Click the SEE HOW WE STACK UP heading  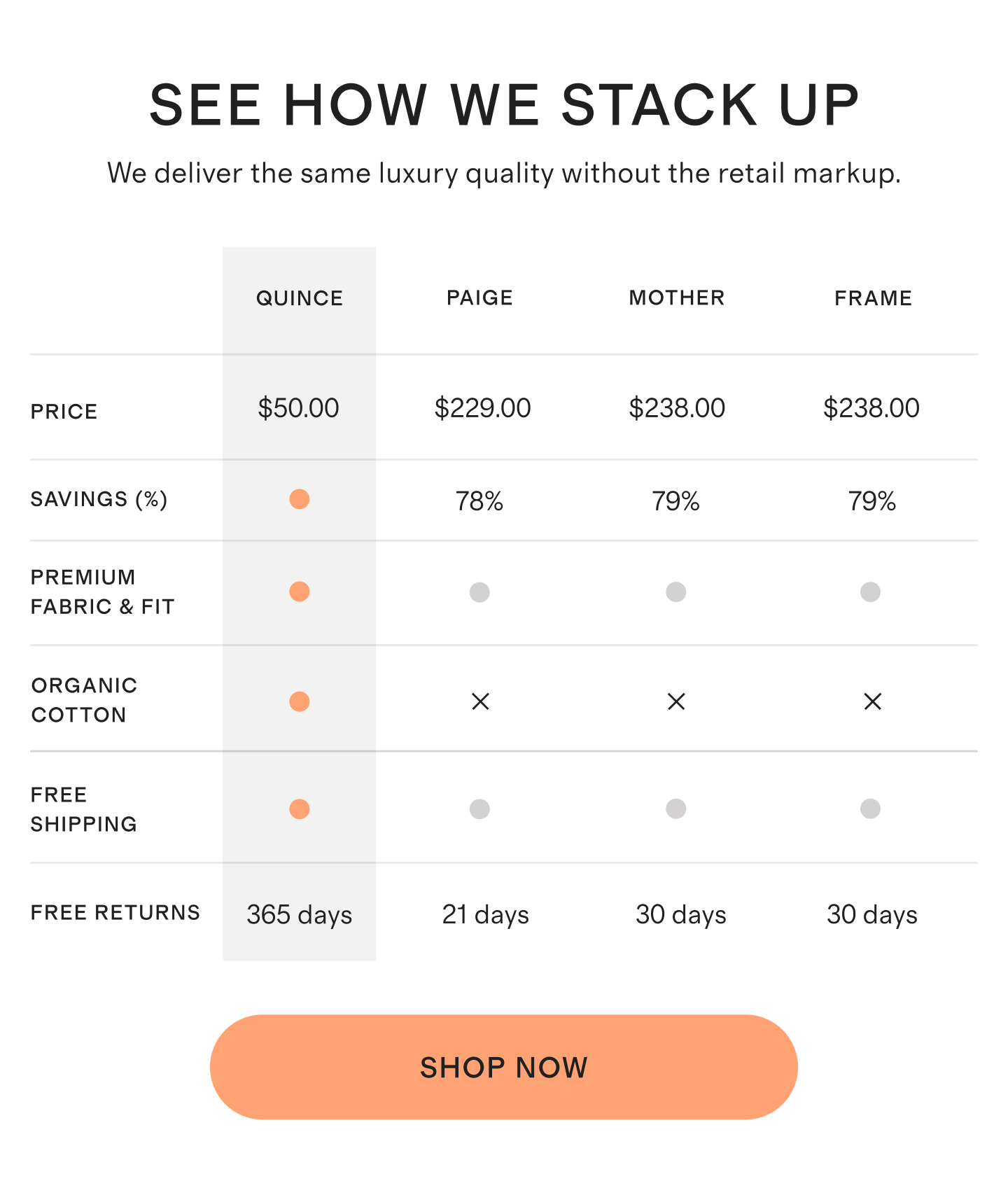504,105
